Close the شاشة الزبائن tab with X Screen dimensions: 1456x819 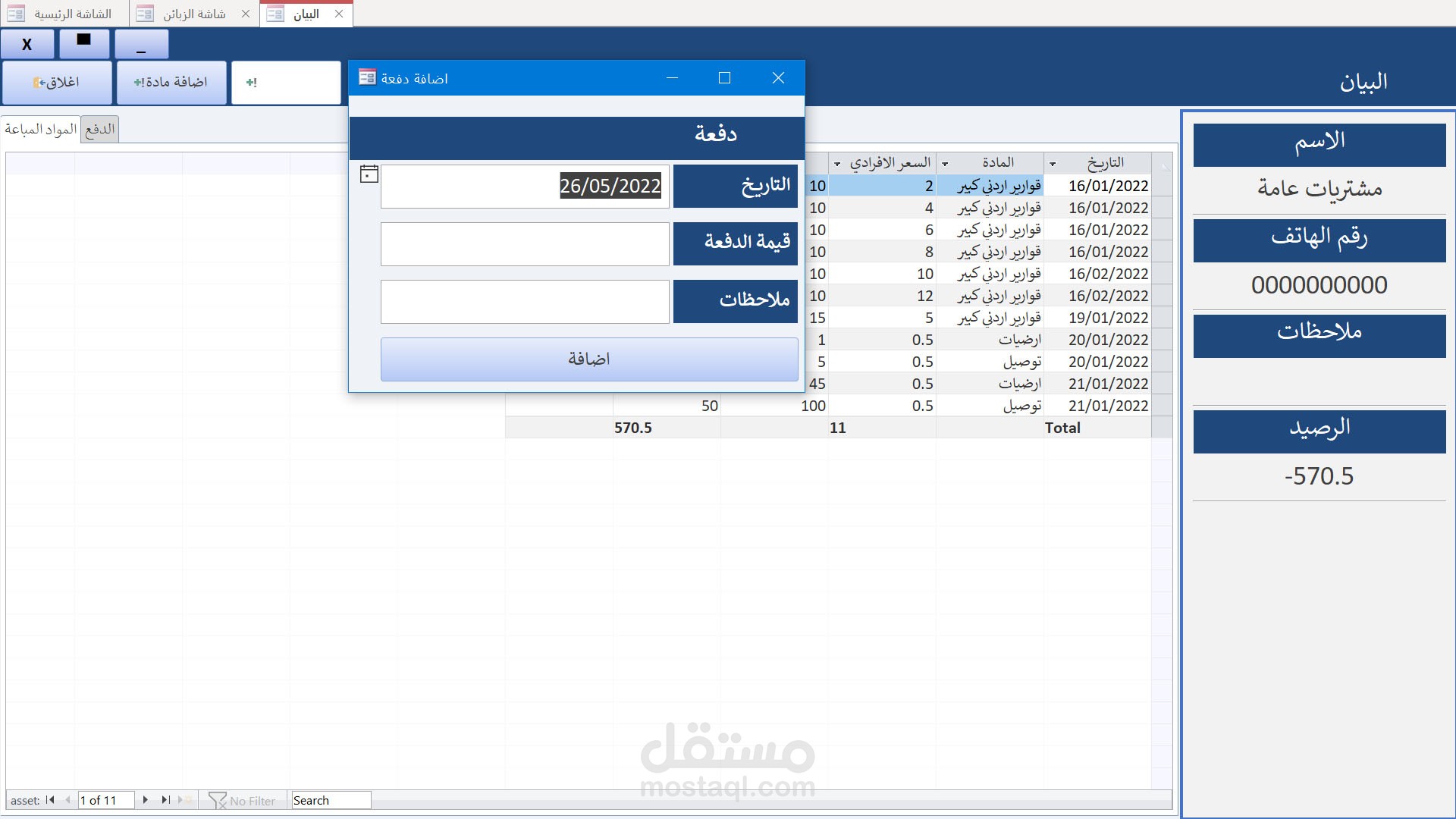coord(246,14)
